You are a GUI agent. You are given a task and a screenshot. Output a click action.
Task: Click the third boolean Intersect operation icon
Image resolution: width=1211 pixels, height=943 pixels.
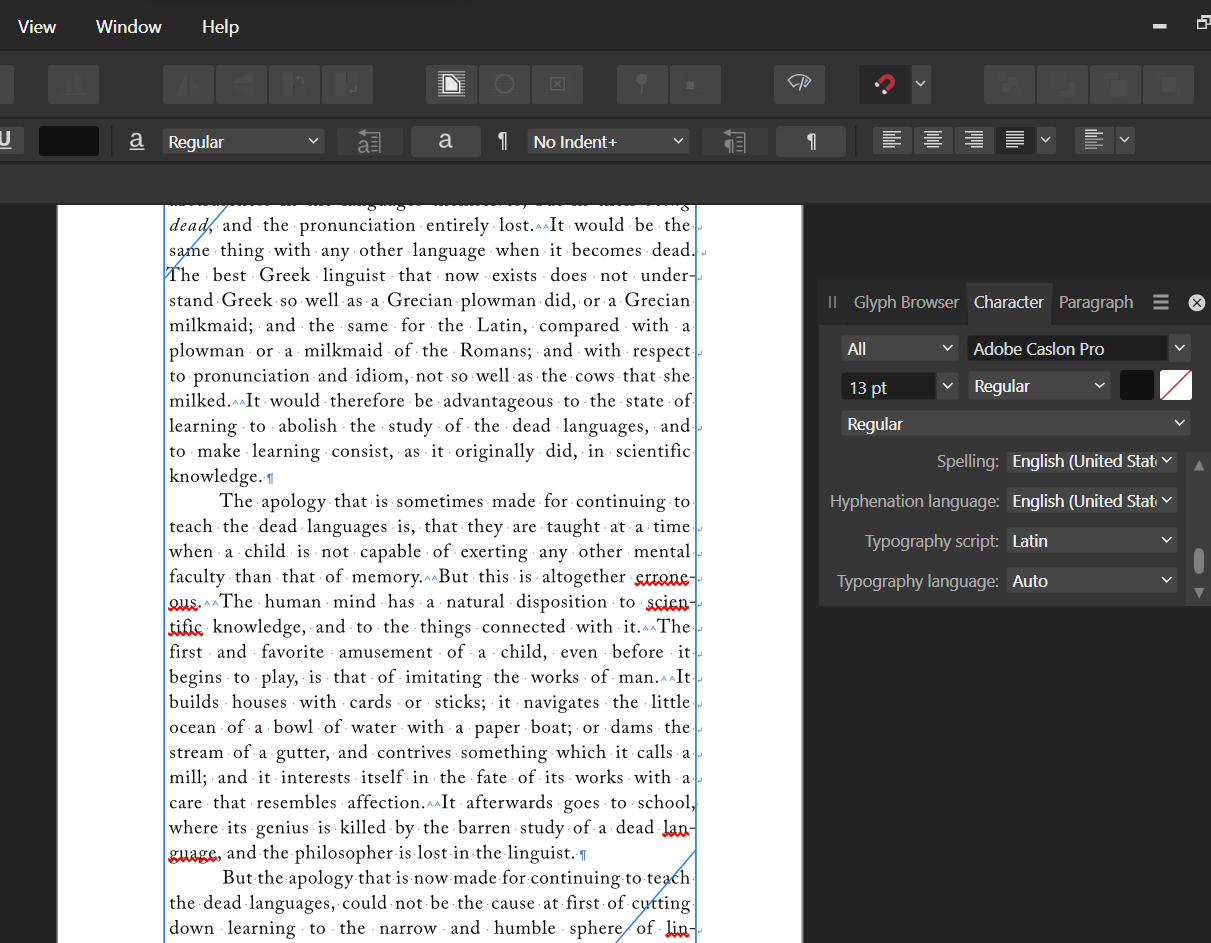1115,85
